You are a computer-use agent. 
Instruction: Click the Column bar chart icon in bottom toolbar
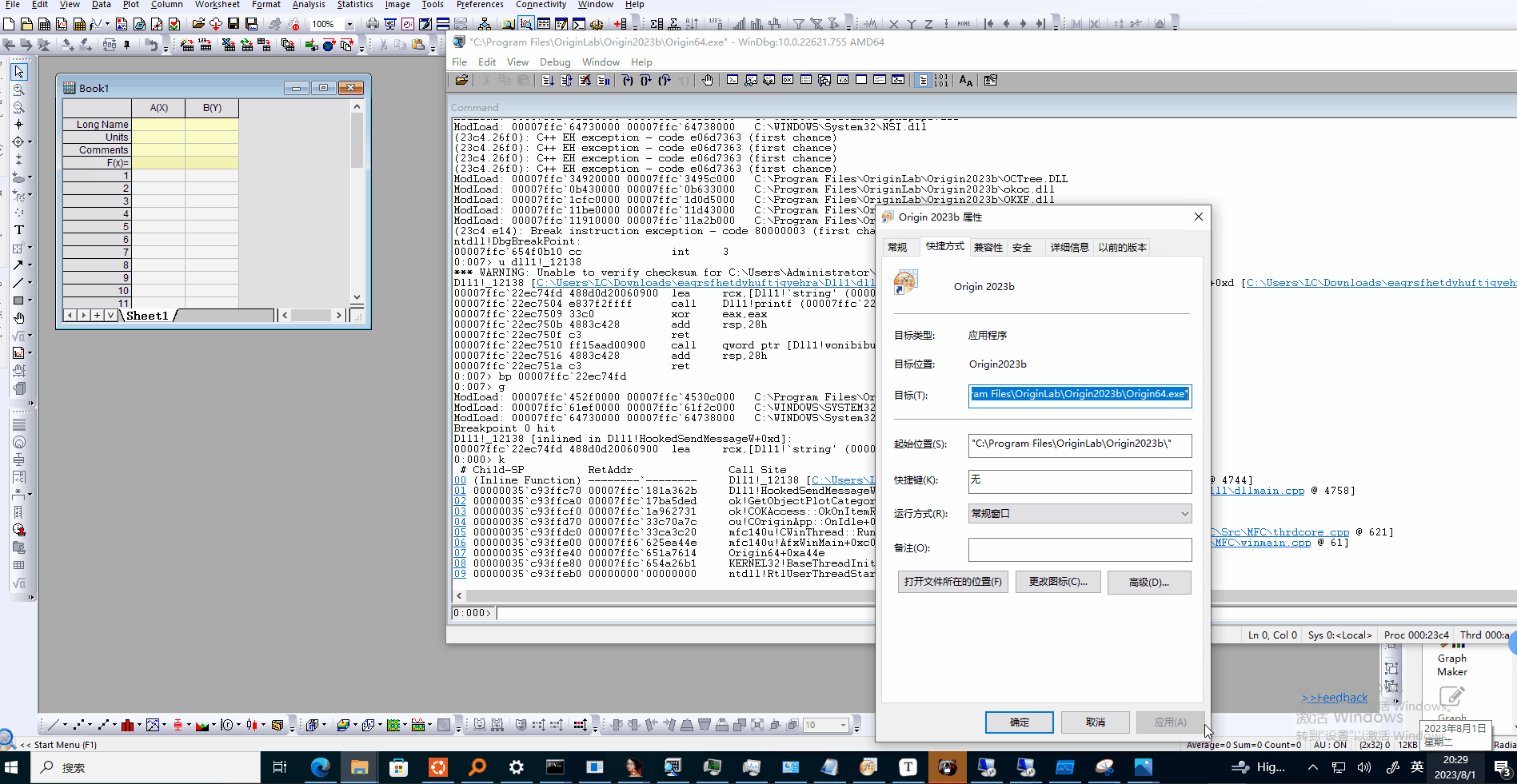pyautogui.click(x=128, y=725)
